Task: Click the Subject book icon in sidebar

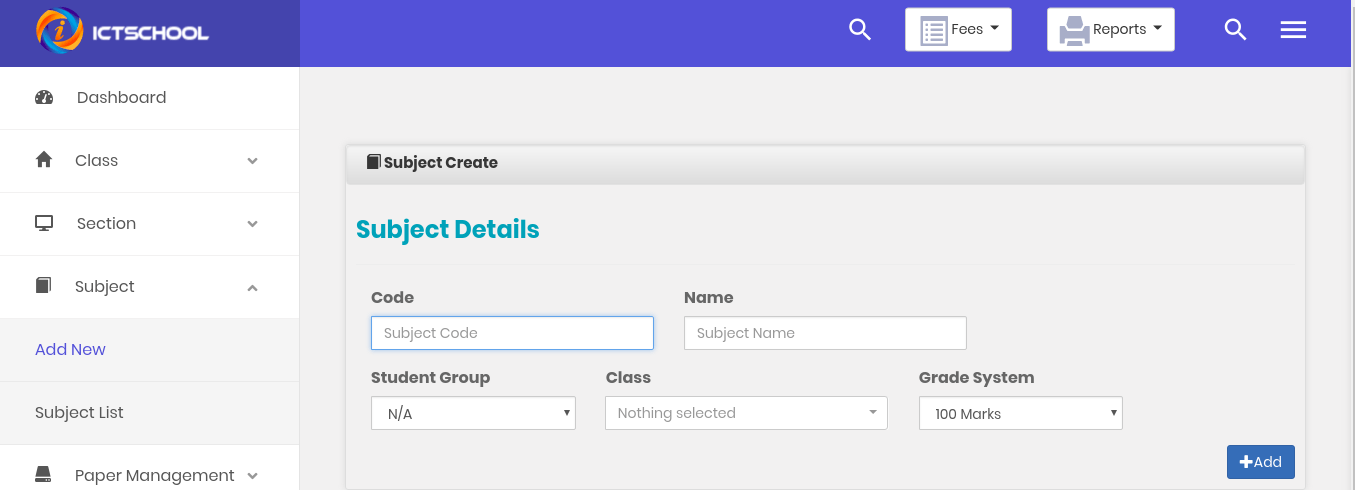Action: pyautogui.click(x=43, y=286)
